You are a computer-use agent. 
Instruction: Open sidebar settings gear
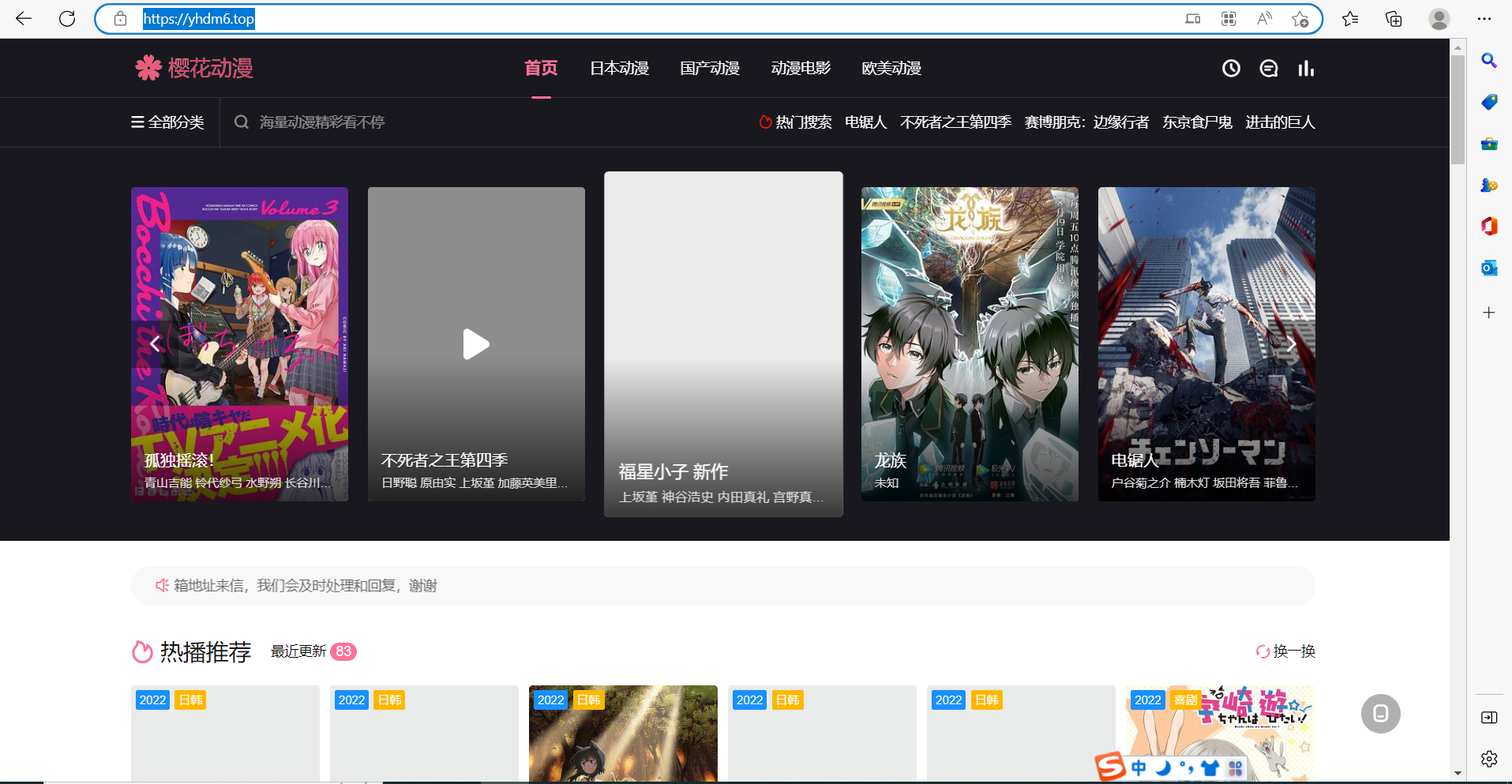[1489, 759]
